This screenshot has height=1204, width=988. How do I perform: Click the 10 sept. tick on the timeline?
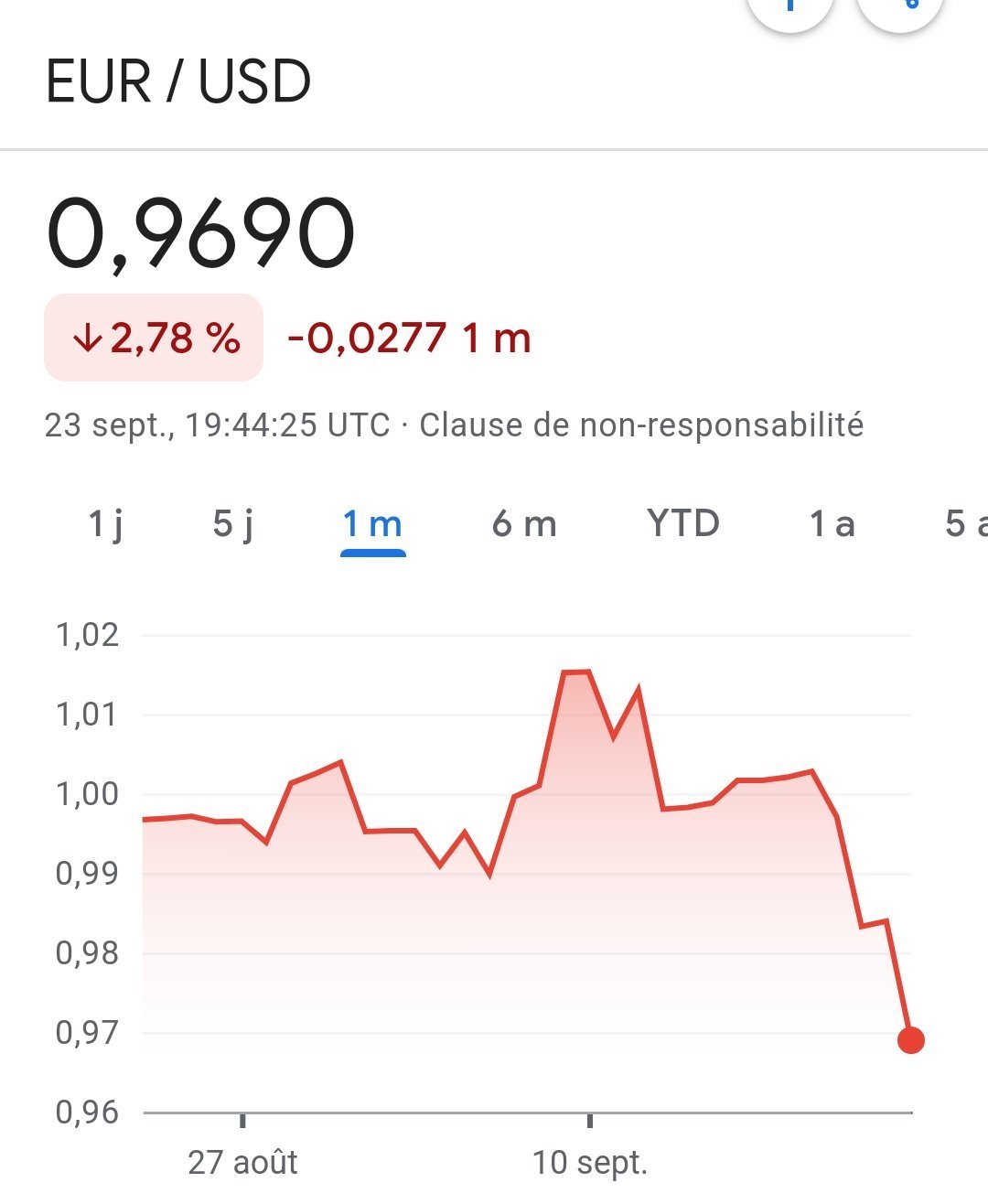[590, 1162]
